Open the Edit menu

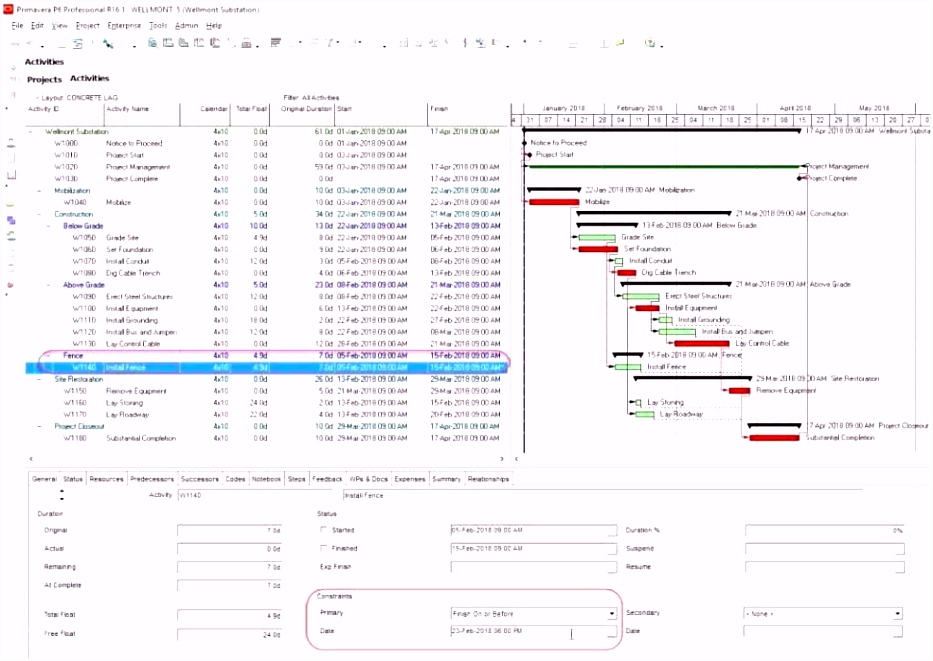click(x=37, y=26)
